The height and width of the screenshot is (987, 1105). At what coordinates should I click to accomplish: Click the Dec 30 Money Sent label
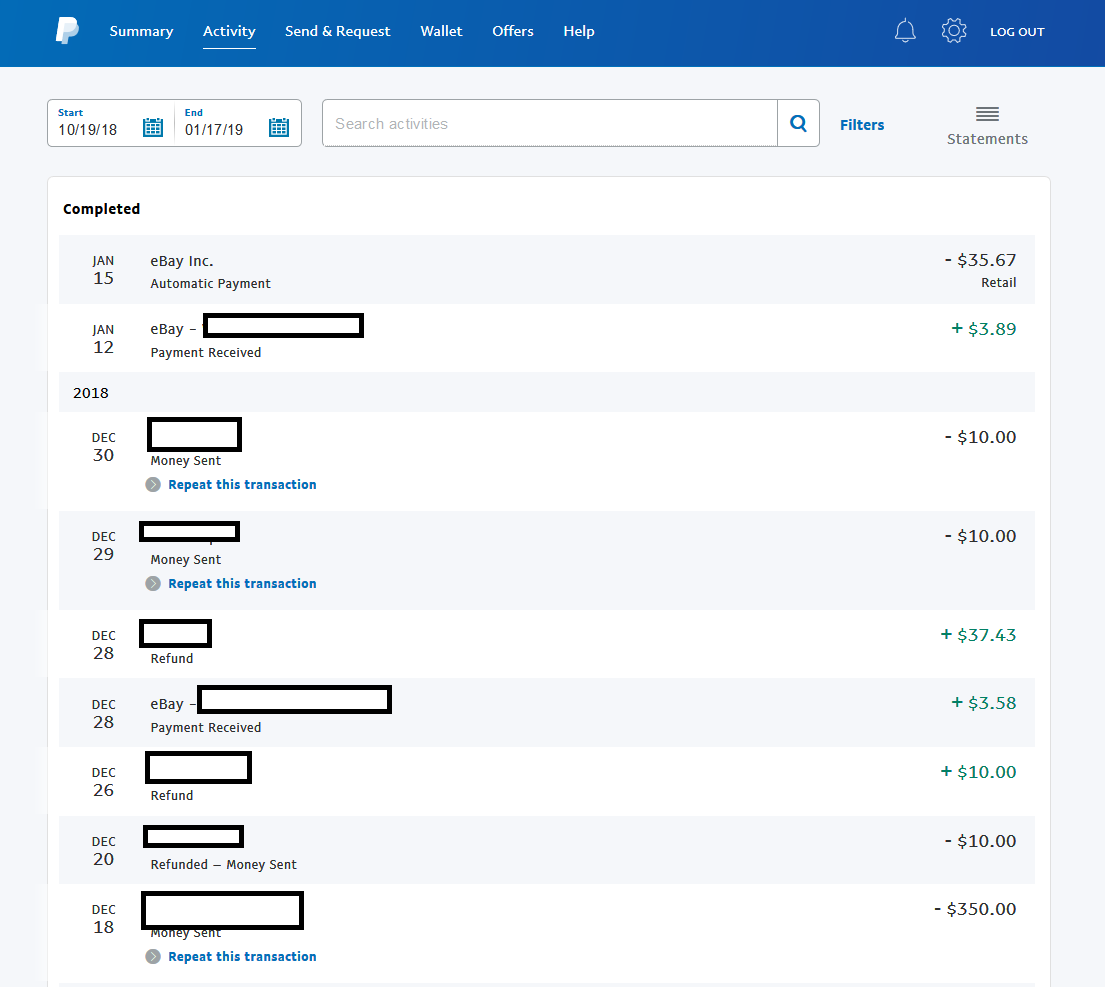coord(185,461)
